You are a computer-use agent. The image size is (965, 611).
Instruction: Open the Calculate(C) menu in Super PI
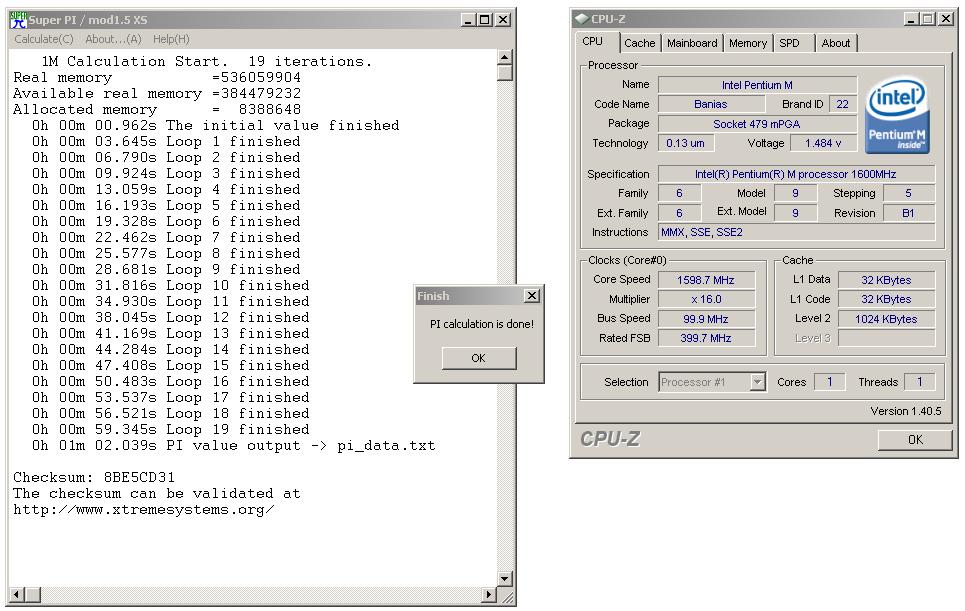tap(44, 39)
